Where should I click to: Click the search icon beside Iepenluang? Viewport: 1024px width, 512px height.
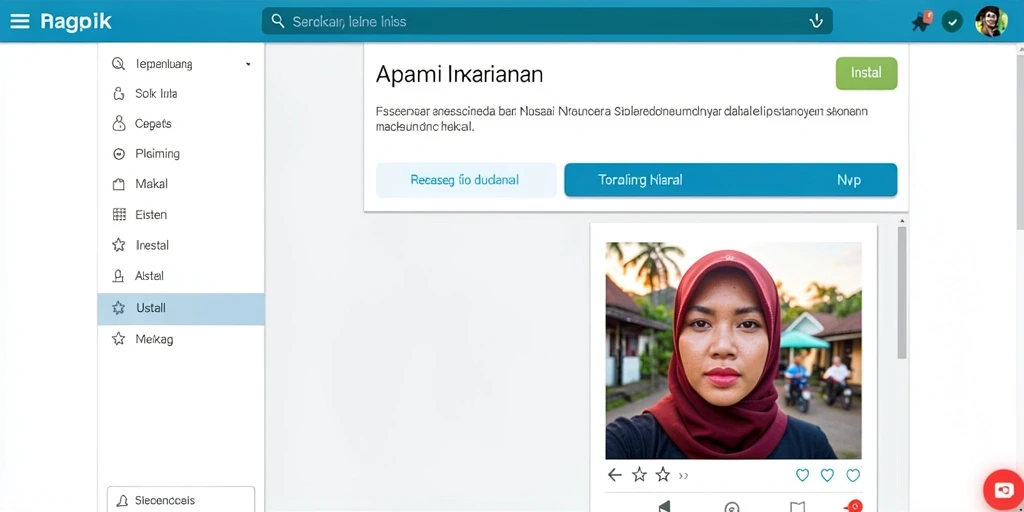coord(118,63)
